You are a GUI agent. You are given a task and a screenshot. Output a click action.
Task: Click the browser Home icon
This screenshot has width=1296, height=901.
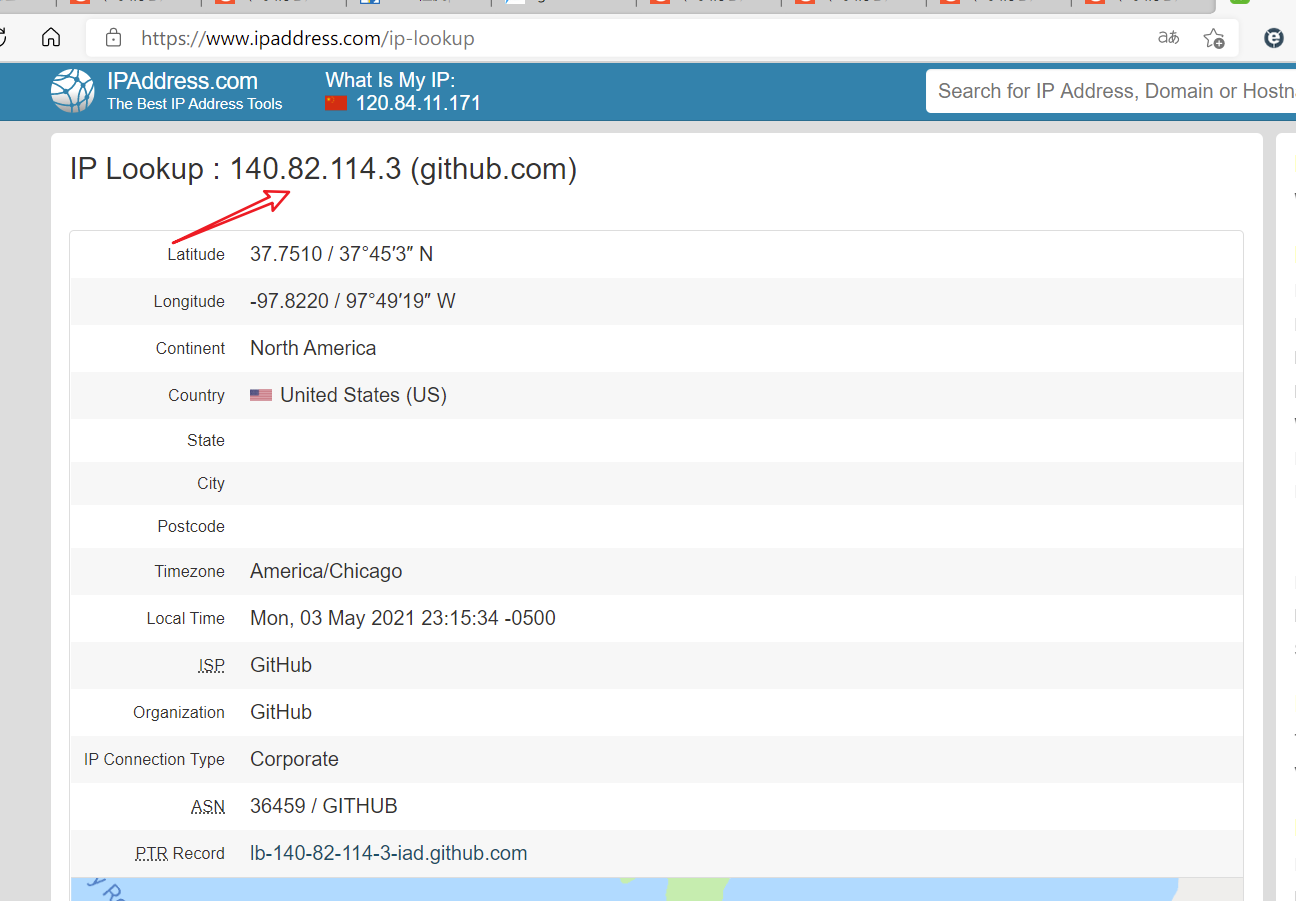pyautogui.click(x=51, y=38)
